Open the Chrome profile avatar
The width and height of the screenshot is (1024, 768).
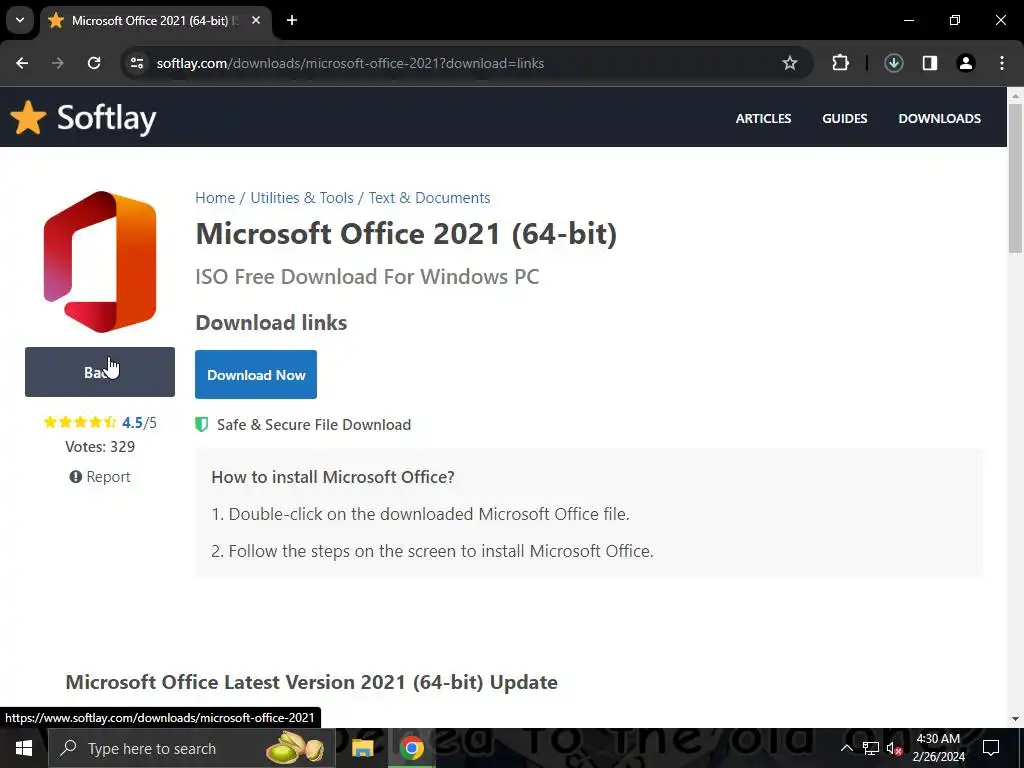point(966,63)
